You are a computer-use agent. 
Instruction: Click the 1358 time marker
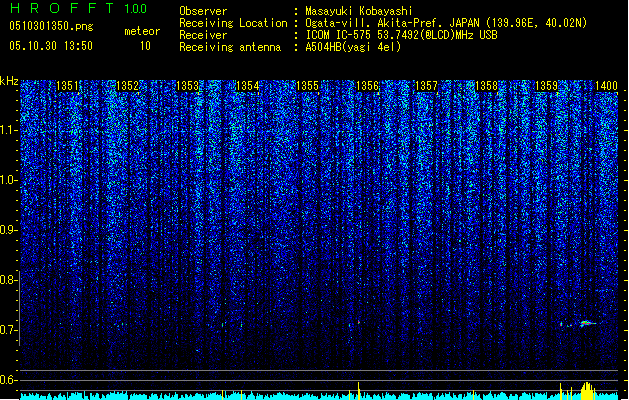(487, 86)
